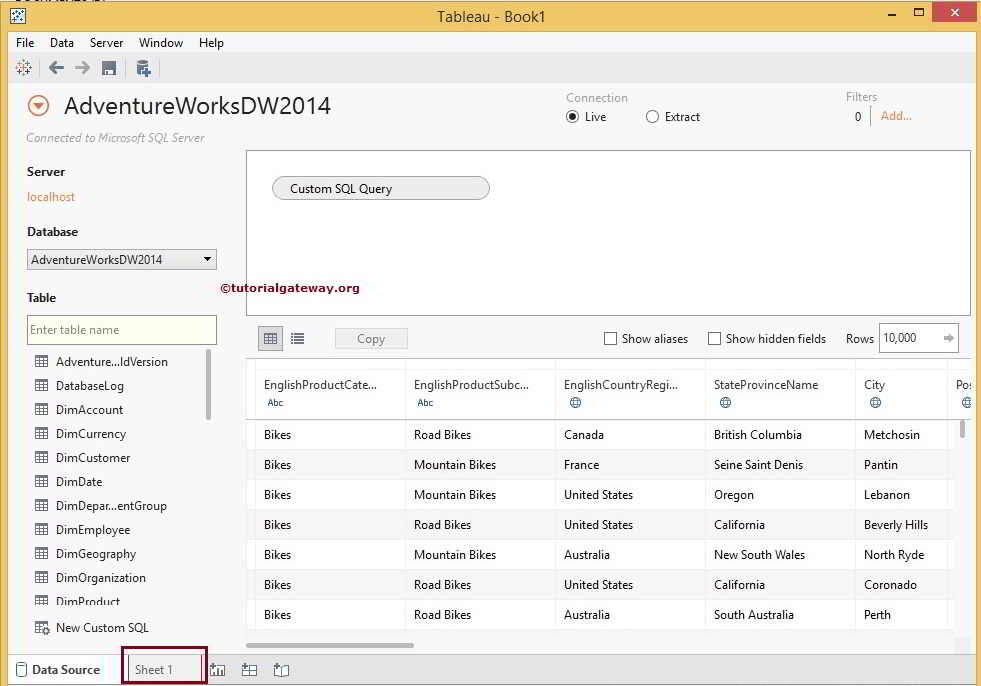Open the Server menu

106,43
